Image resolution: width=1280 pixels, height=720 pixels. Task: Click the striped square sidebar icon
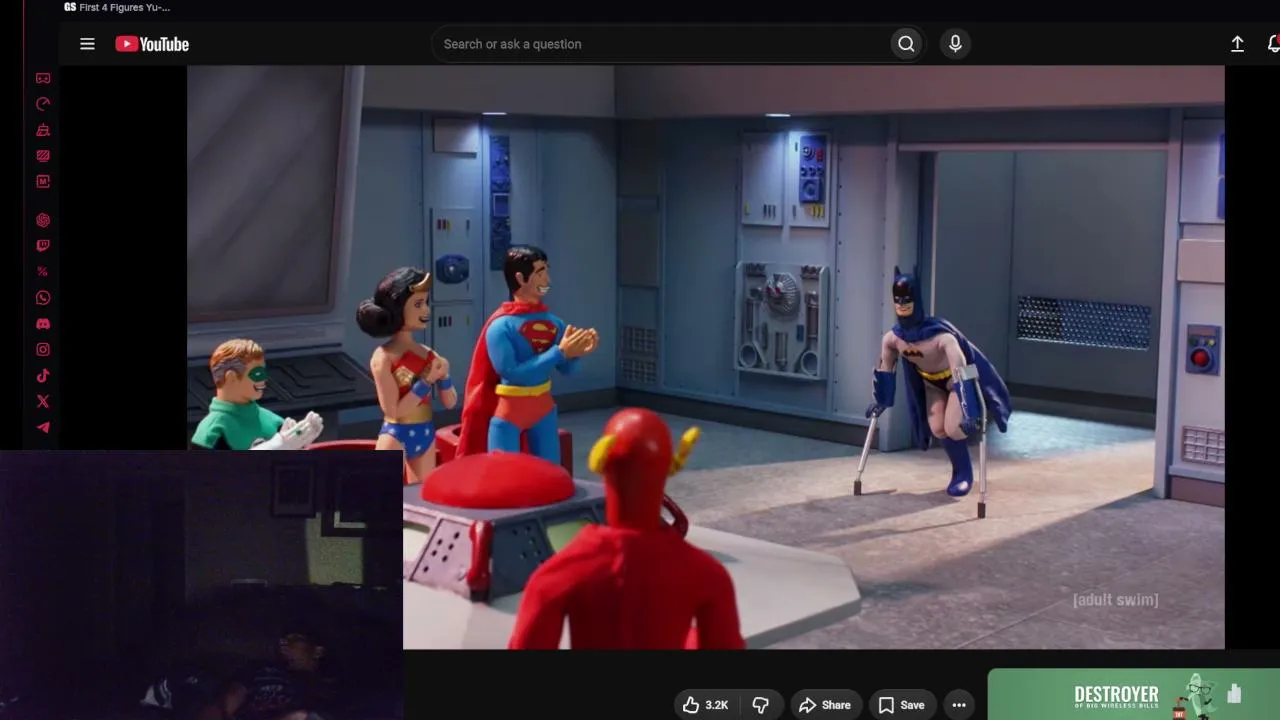click(x=43, y=156)
